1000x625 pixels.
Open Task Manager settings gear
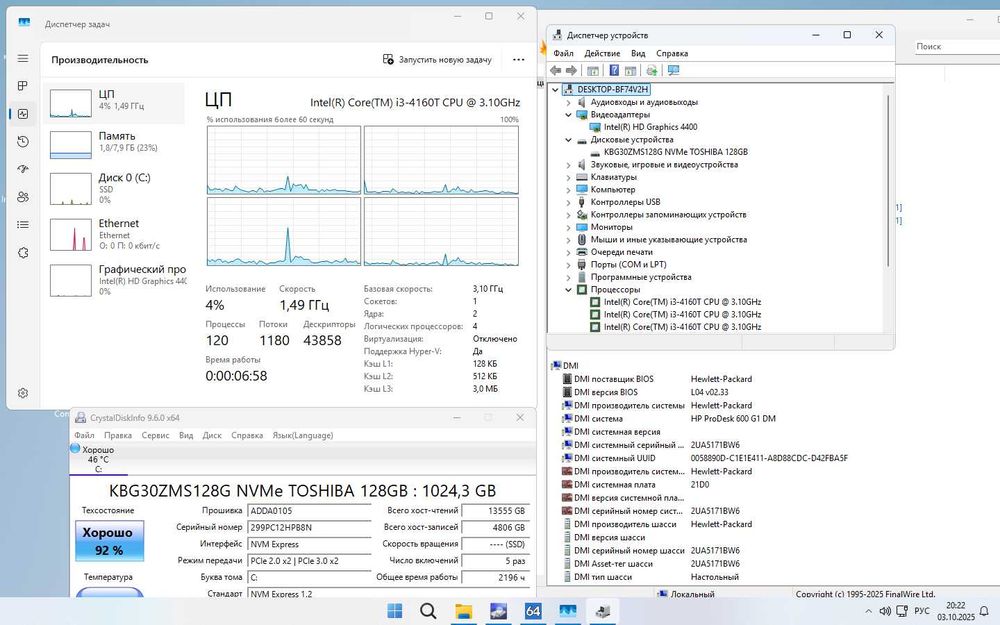point(23,393)
